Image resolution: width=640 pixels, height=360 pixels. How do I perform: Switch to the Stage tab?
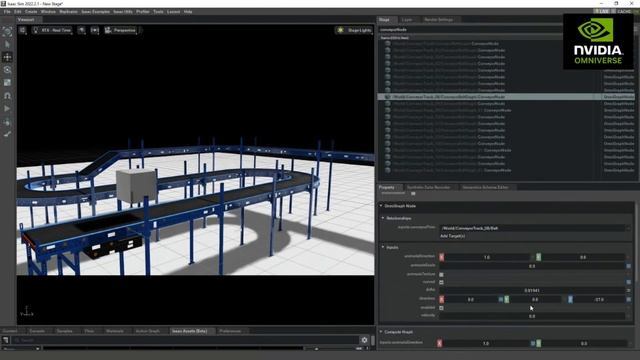pyautogui.click(x=384, y=20)
